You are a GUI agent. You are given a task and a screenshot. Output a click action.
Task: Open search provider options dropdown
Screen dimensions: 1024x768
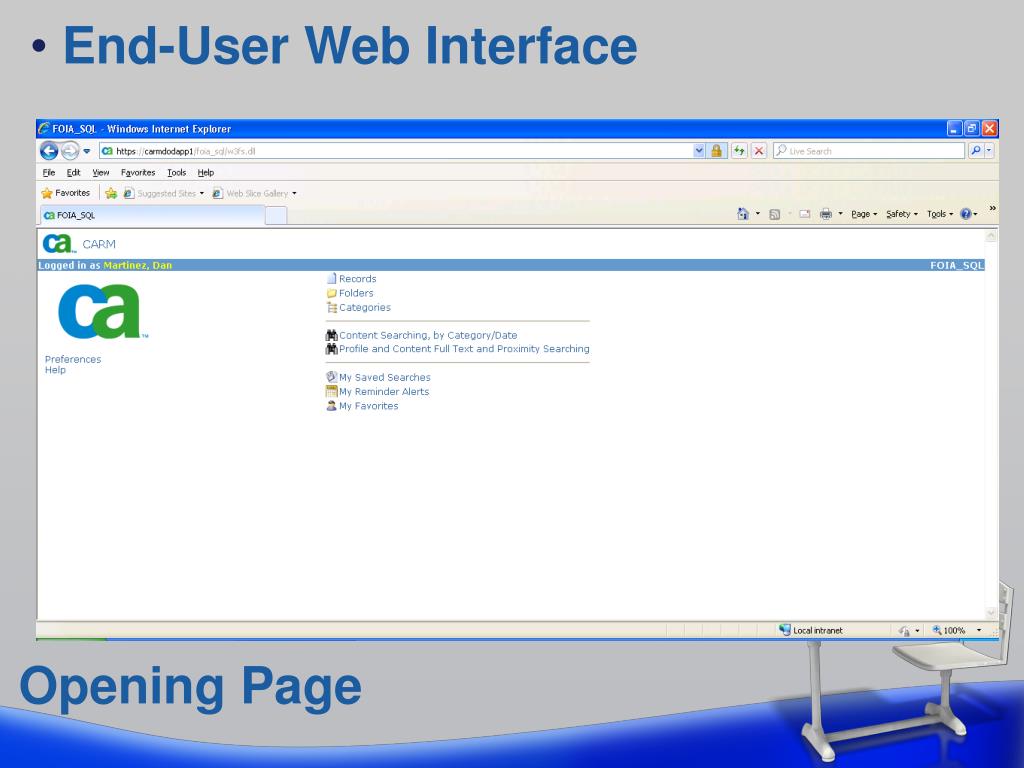tap(989, 151)
